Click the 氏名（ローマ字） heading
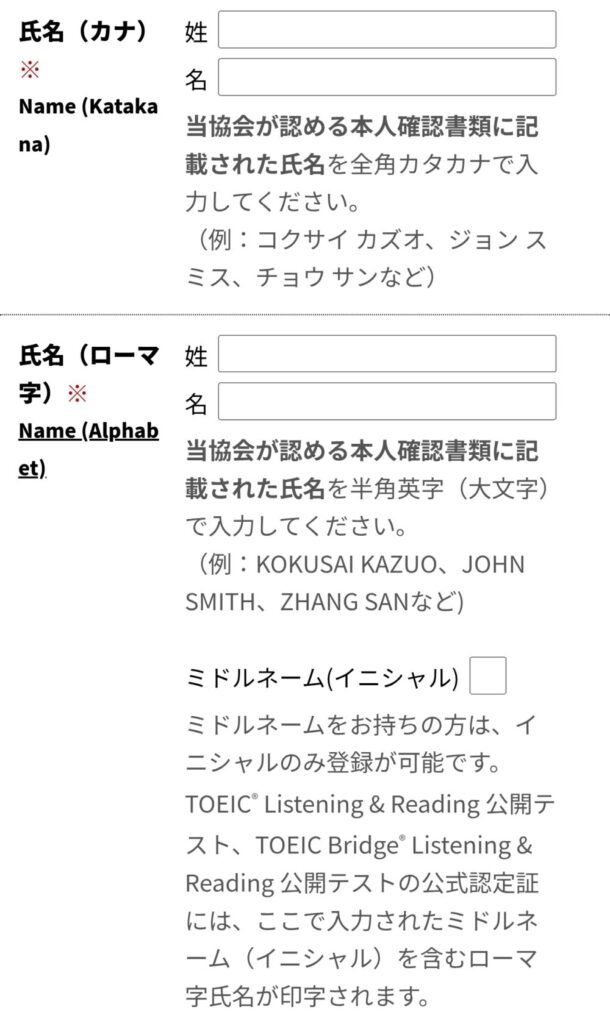This screenshot has height=1024, width=610. 88,355
